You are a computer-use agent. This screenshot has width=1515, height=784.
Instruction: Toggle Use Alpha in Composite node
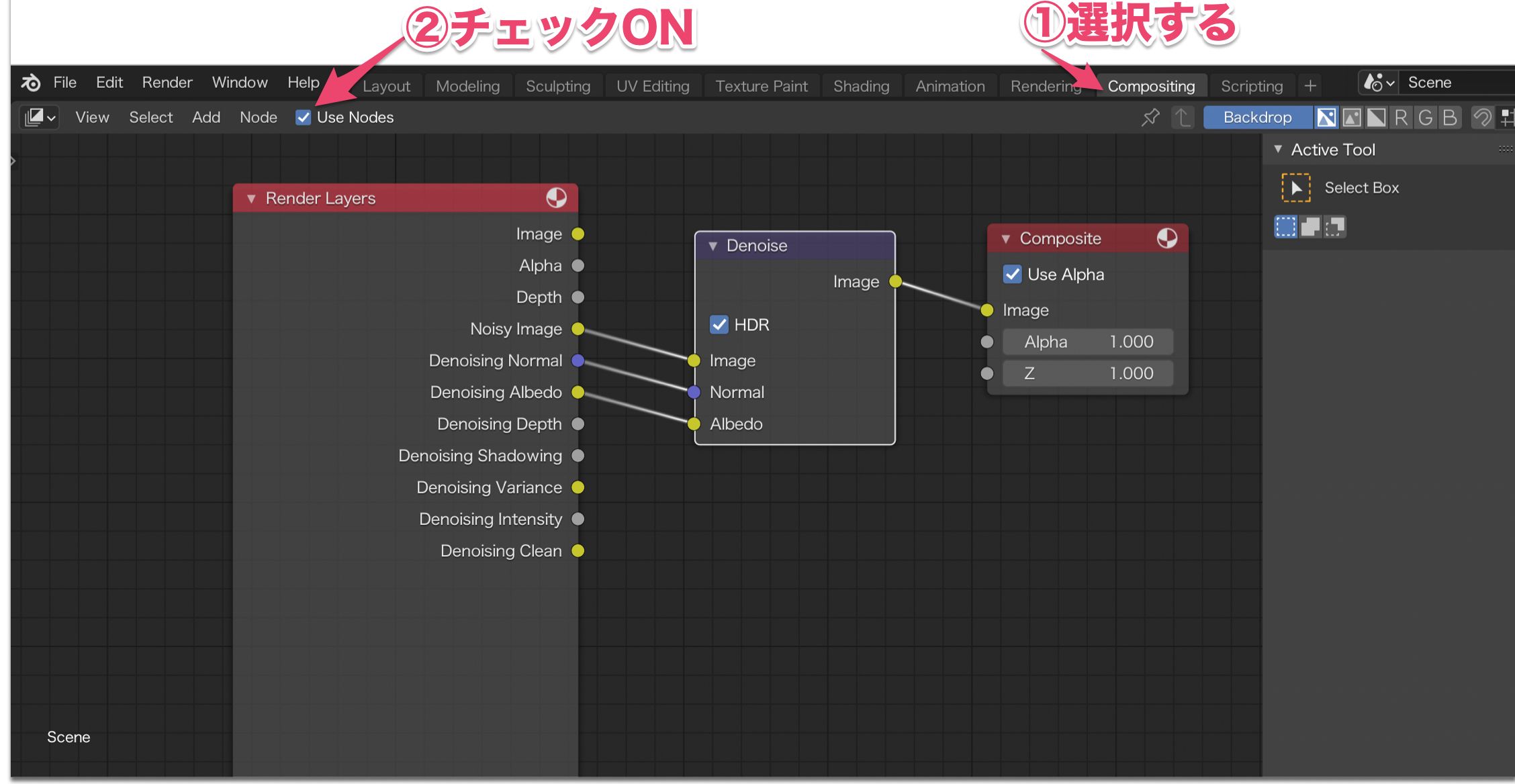coord(1012,275)
